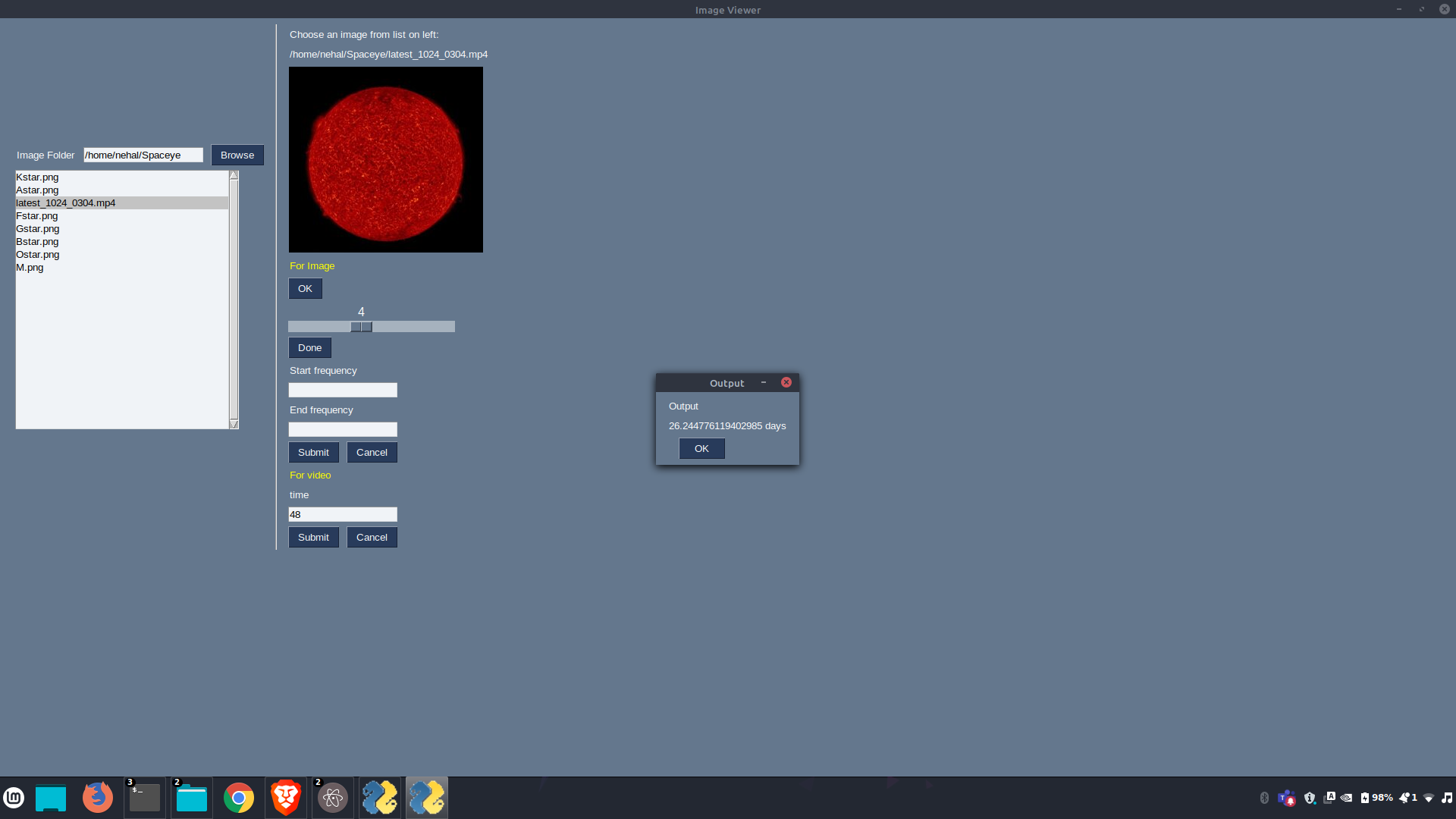The image size is (1456, 819).
Task: Submit the video time value
Action: click(313, 537)
